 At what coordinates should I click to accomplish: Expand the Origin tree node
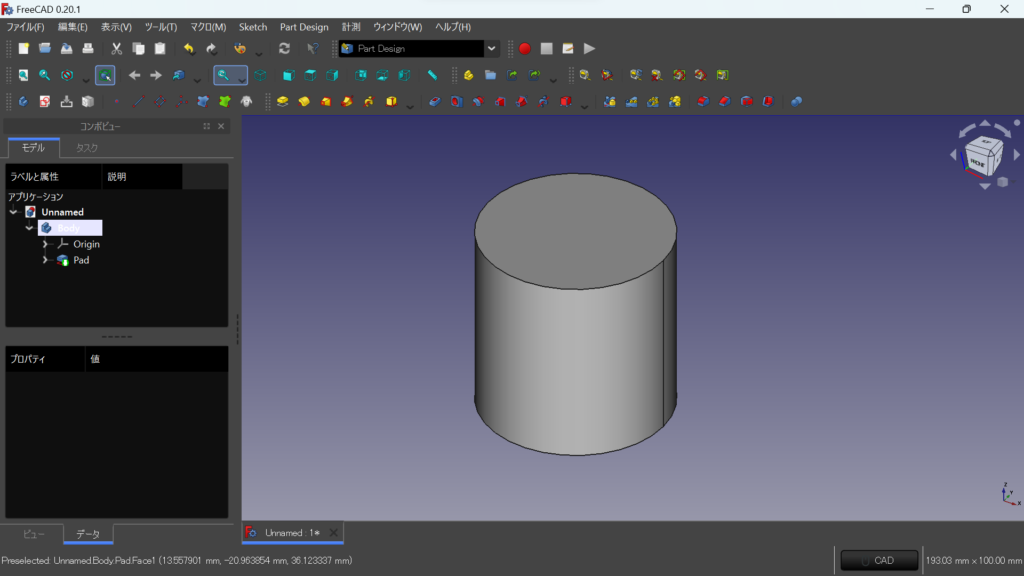[x=45, y=244]
